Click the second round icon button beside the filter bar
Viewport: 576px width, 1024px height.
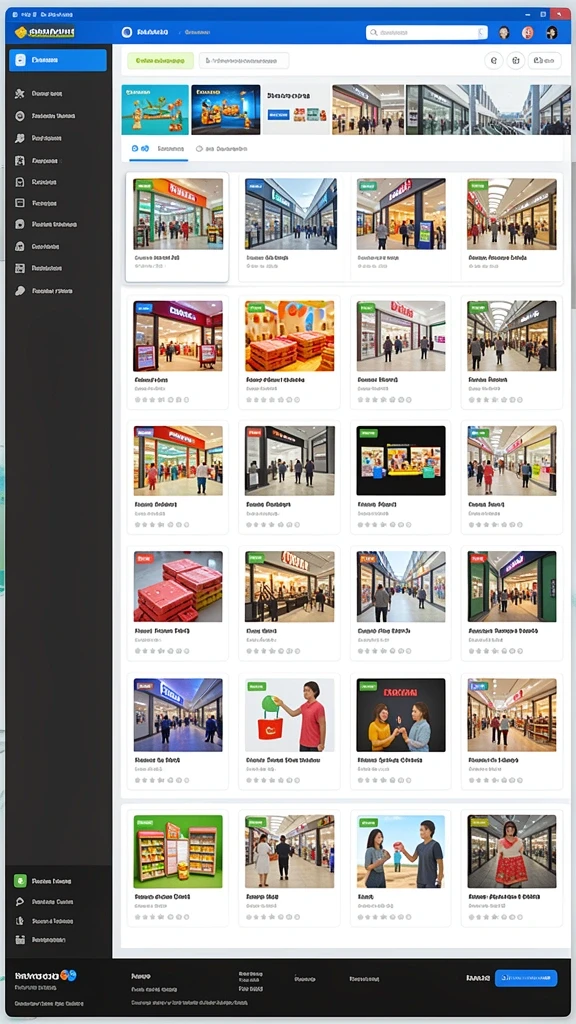pos(515,61)
